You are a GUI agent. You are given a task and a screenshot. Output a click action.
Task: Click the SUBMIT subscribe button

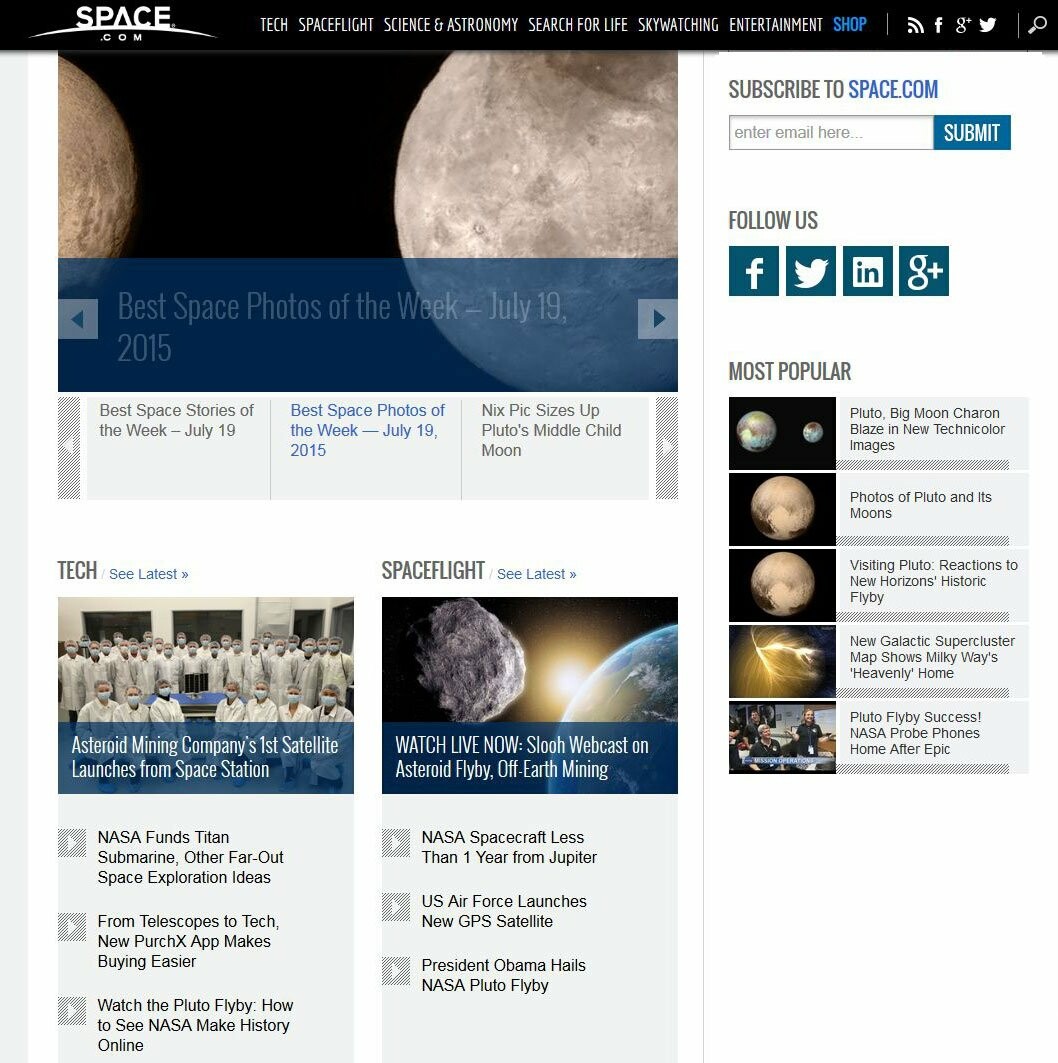(972, 132)
